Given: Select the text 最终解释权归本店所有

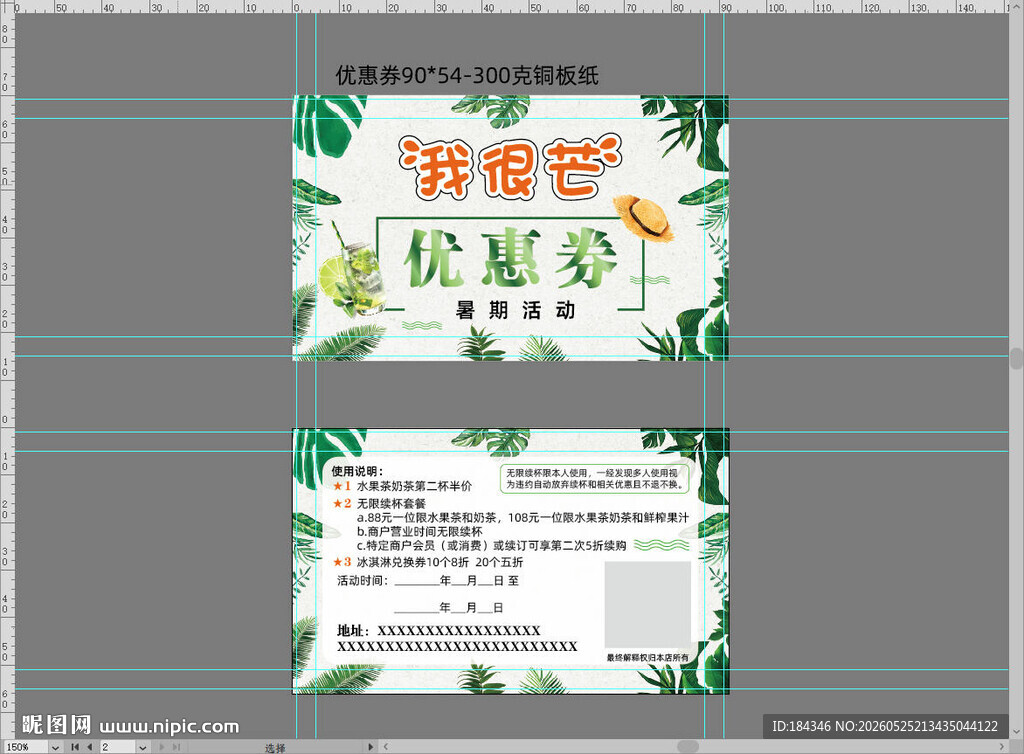Looking at the screenshot, I should click(x=647, y=657).
